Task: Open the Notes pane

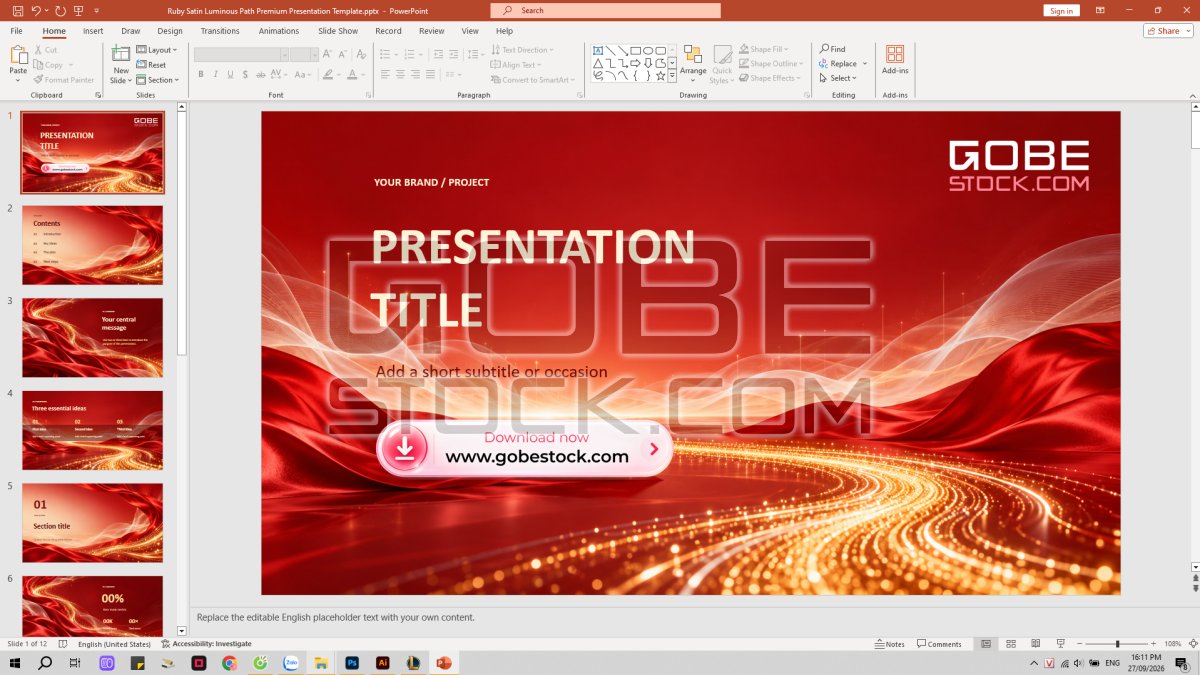Action: 889,644
